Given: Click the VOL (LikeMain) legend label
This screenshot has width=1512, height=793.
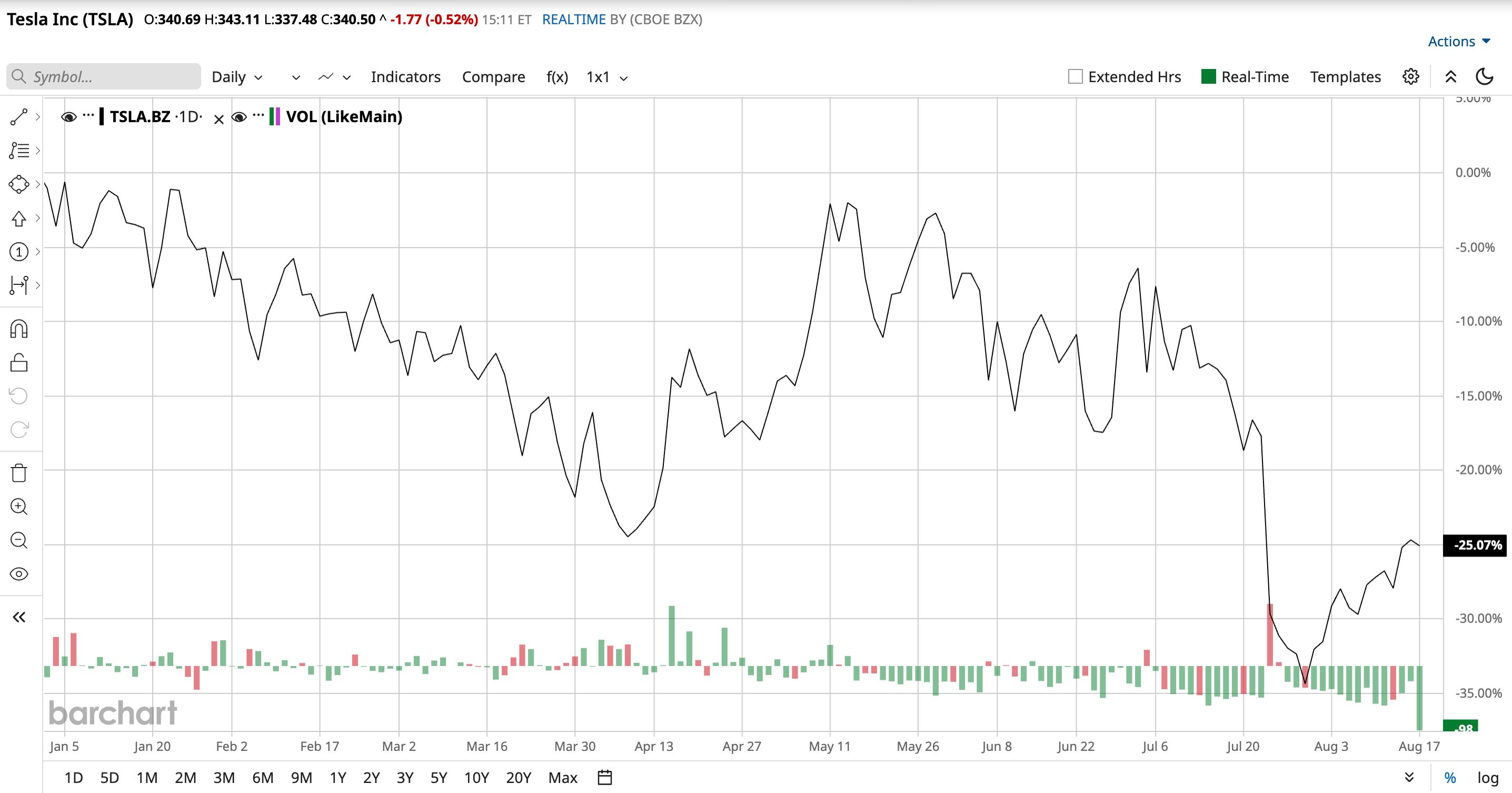Looking at the screenshot, I should click(344, 116).
